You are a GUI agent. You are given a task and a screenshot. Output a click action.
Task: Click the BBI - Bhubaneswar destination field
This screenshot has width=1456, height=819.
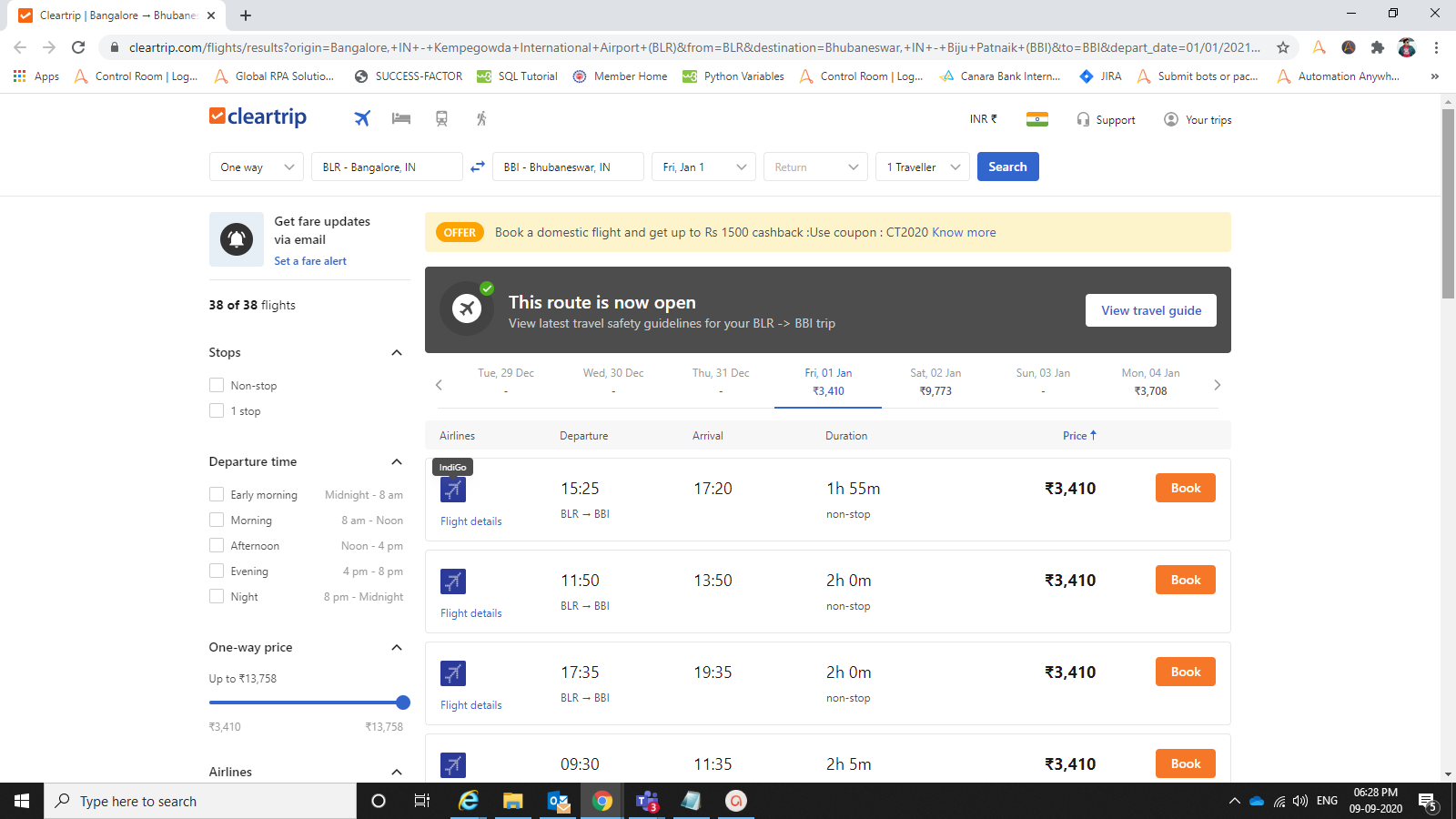tap(568, 167)
